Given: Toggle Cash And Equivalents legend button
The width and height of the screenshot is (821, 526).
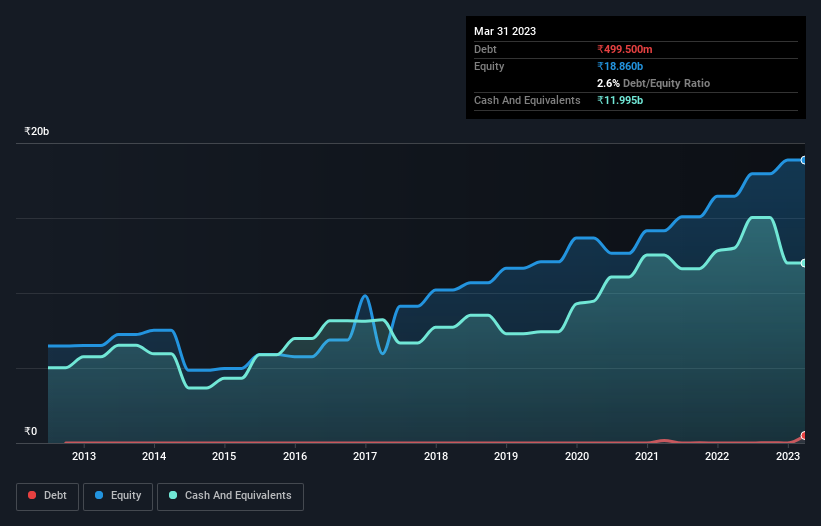Looking at the screenshot, I should point(230,496).
